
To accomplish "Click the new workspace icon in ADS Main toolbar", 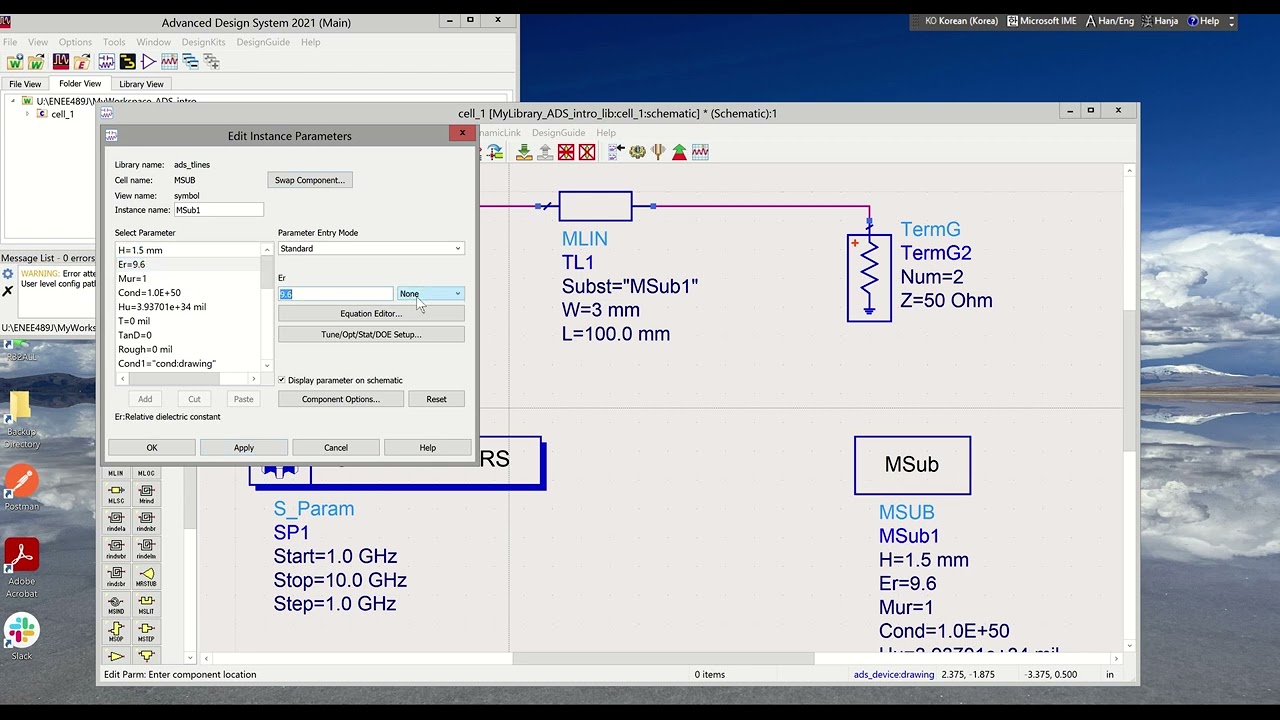I will (15, 62).
